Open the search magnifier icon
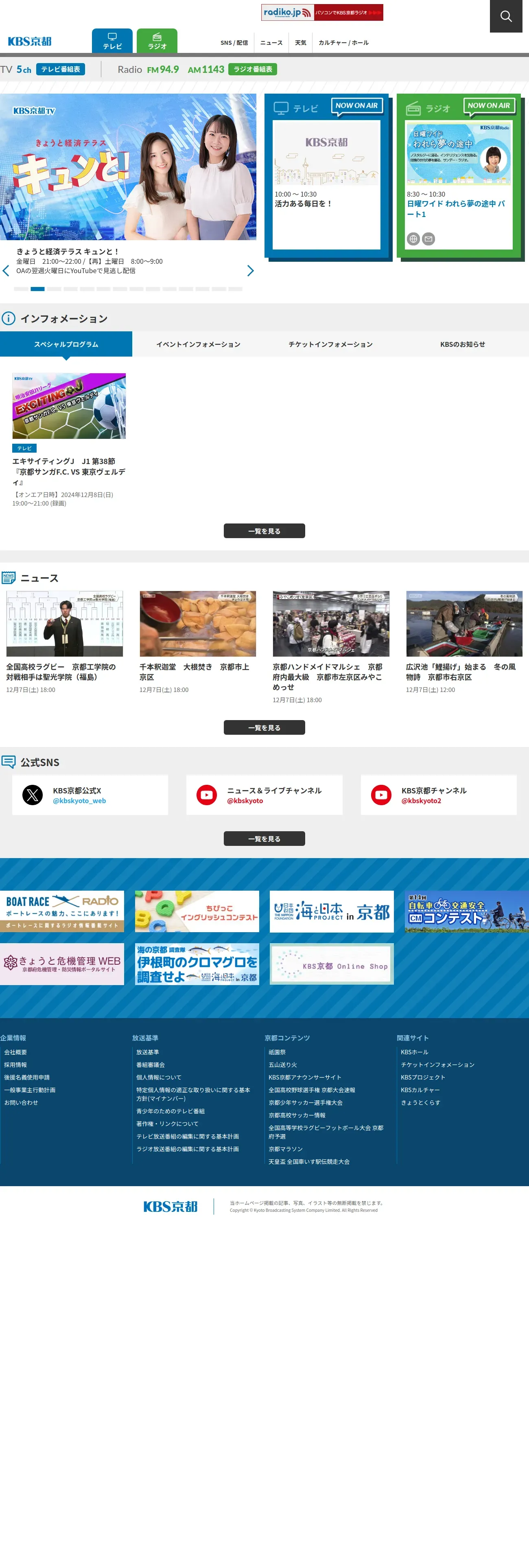The image size is (529, 1568). click(x=506, y=16)
